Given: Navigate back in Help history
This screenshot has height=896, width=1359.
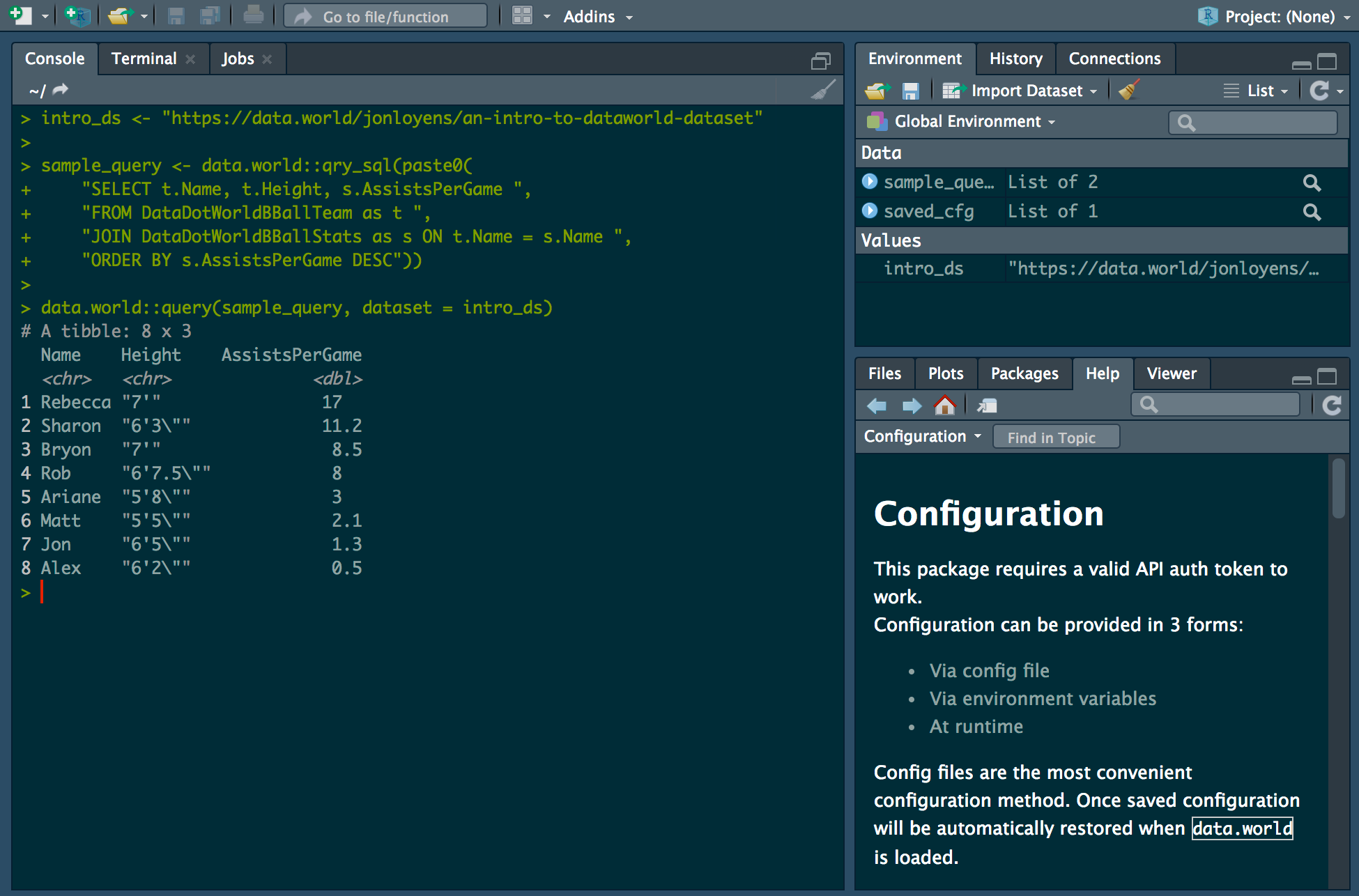Looking at the screenshot, I should [876, 405].
